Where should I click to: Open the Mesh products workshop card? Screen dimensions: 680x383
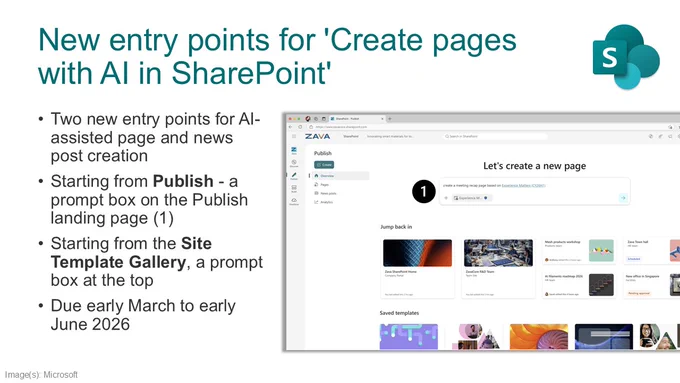click(x=579, y=251)
